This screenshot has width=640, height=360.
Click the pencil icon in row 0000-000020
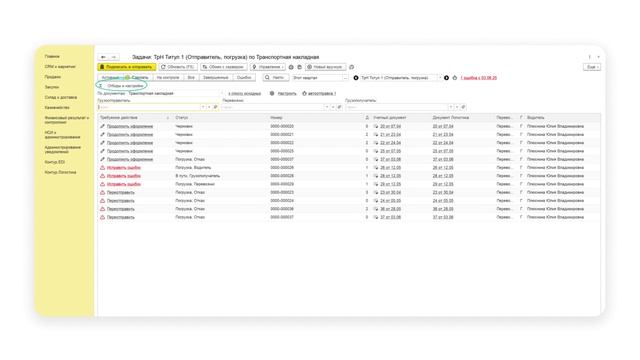click(x=102, y=127)
